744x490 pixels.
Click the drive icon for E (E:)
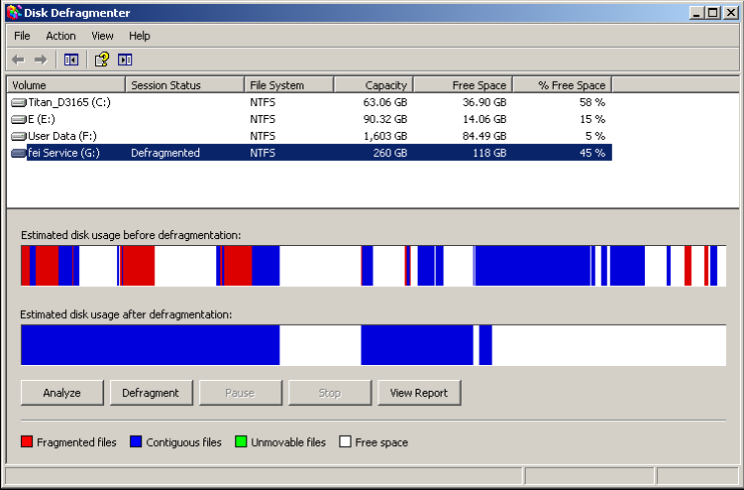(x=19, y=120)
